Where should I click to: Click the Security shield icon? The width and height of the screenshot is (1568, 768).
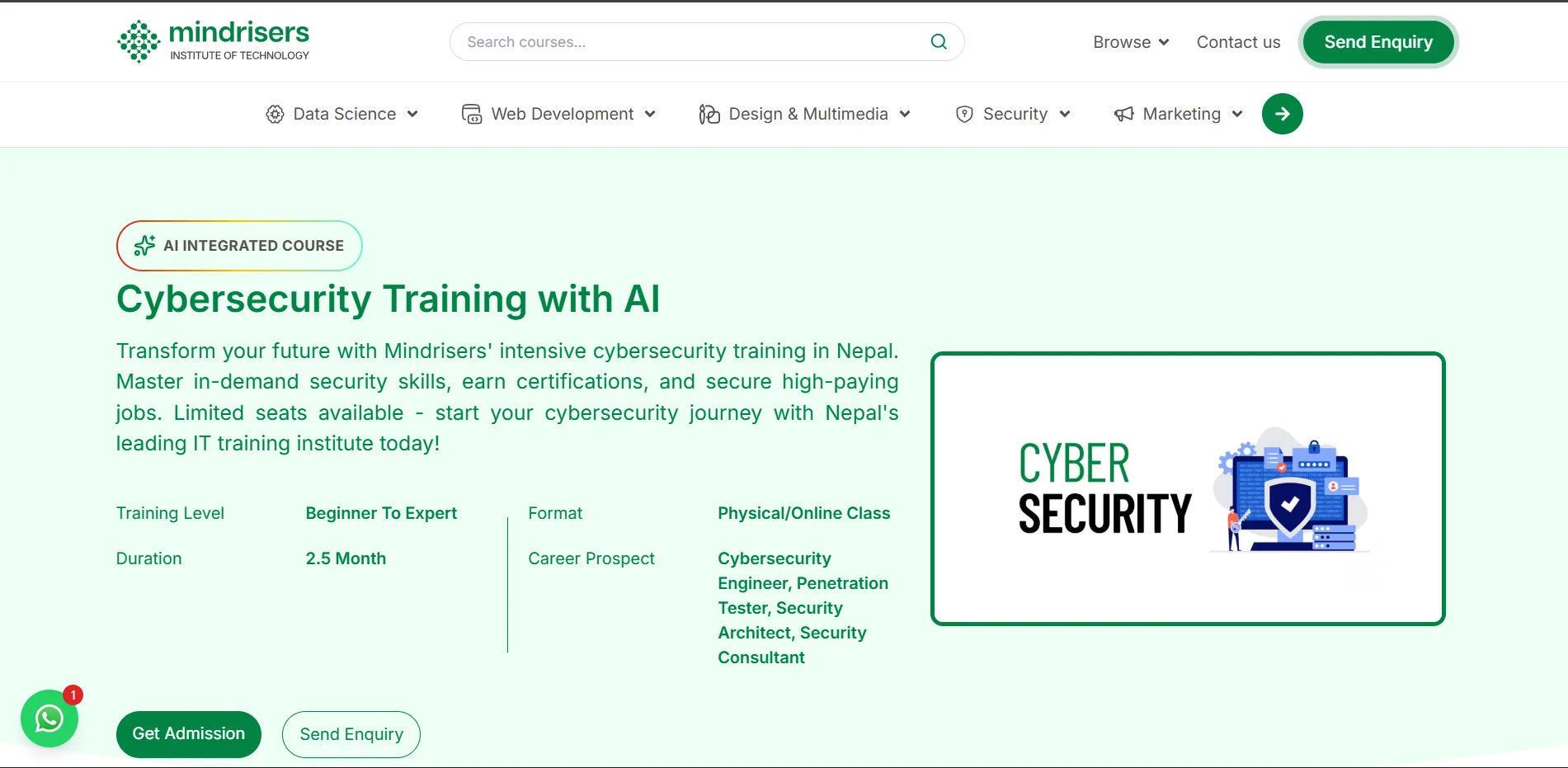[964, 114]
